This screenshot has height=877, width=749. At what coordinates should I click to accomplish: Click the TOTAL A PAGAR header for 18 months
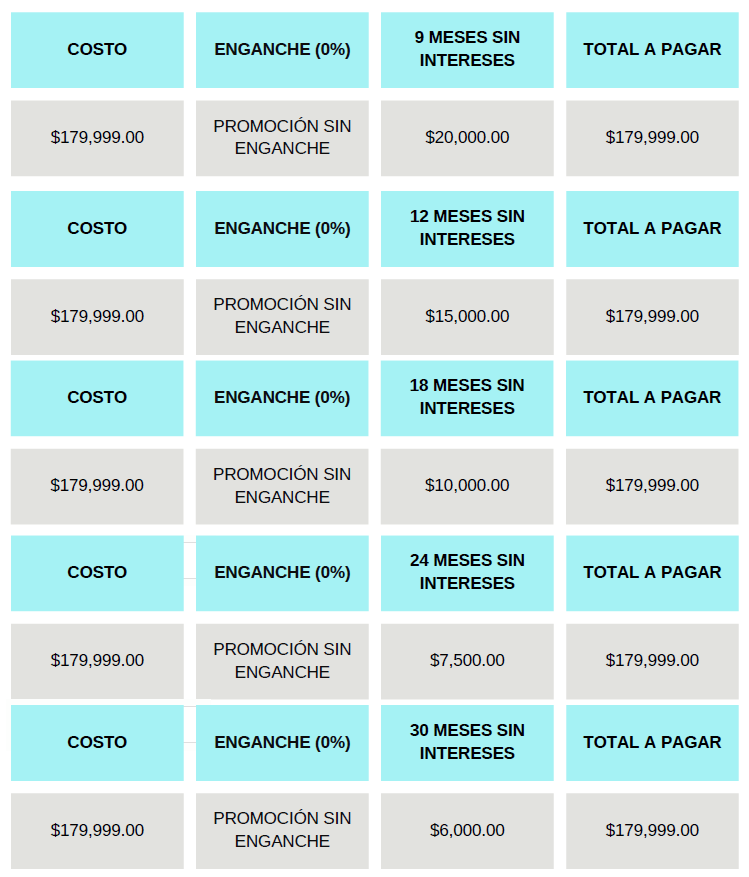click(x=652, y=398)
